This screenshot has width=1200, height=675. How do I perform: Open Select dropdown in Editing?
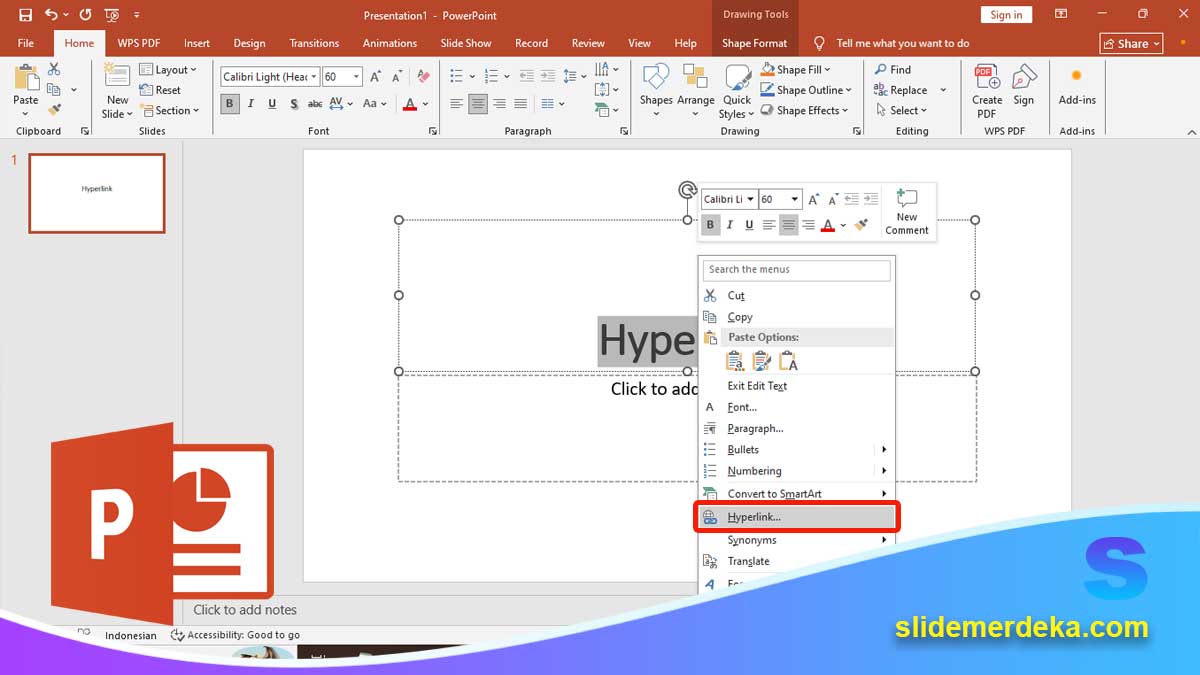[x=901, y=110]
